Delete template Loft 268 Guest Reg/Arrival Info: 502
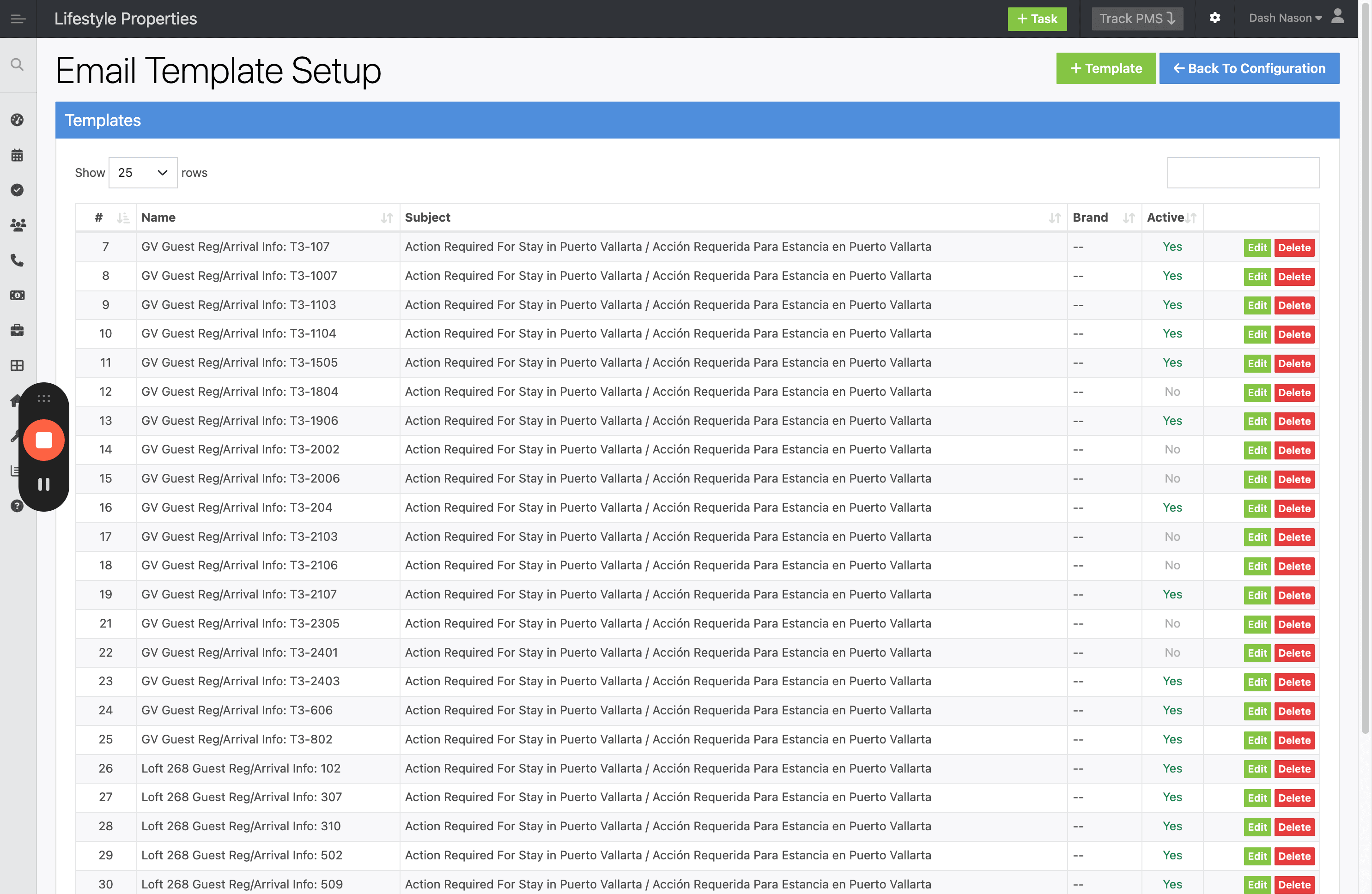This screenshot has height=894, width=1372. tap(1293, 856)
